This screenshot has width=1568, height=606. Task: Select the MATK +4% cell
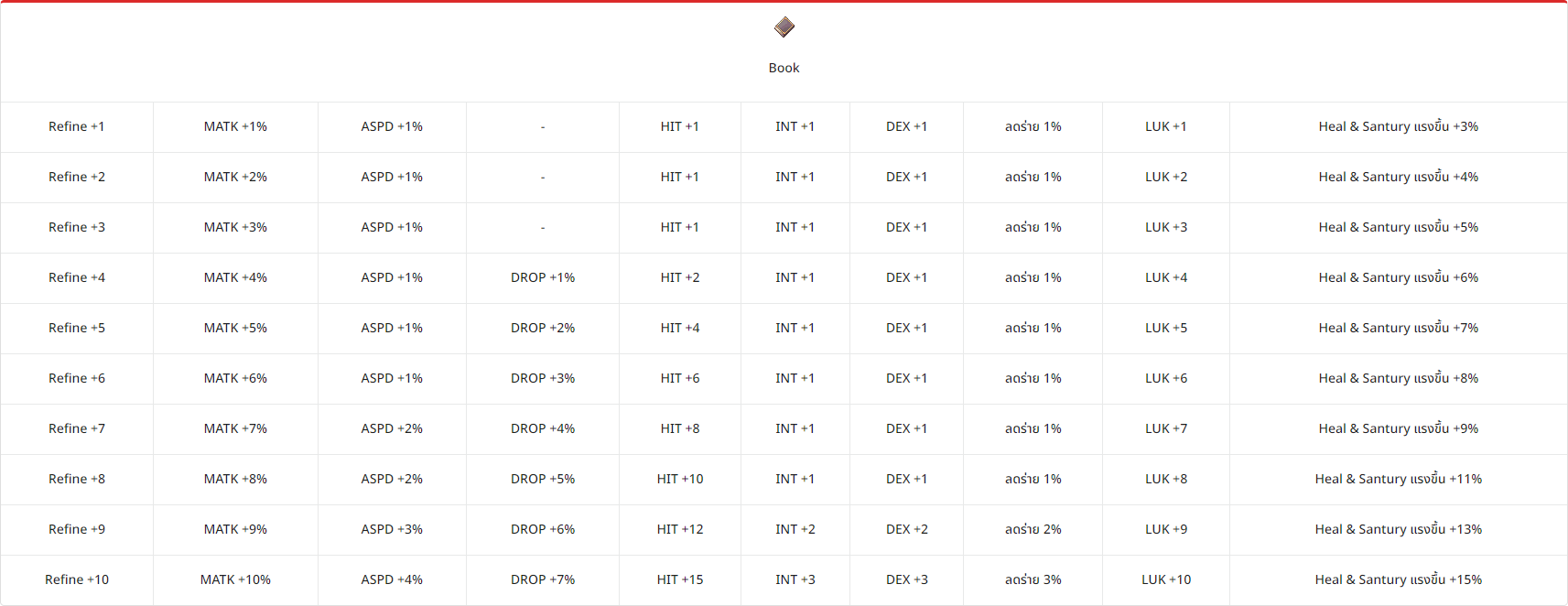(235, 277)
